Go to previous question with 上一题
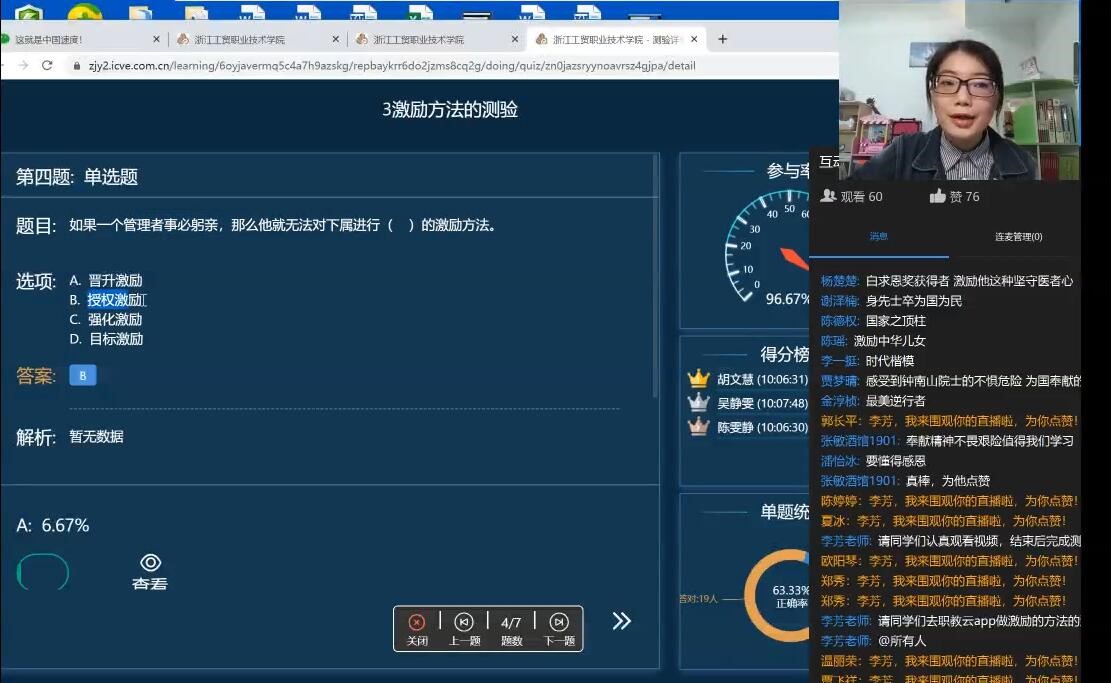This screenshot has width=1111, height=683. 464,622
